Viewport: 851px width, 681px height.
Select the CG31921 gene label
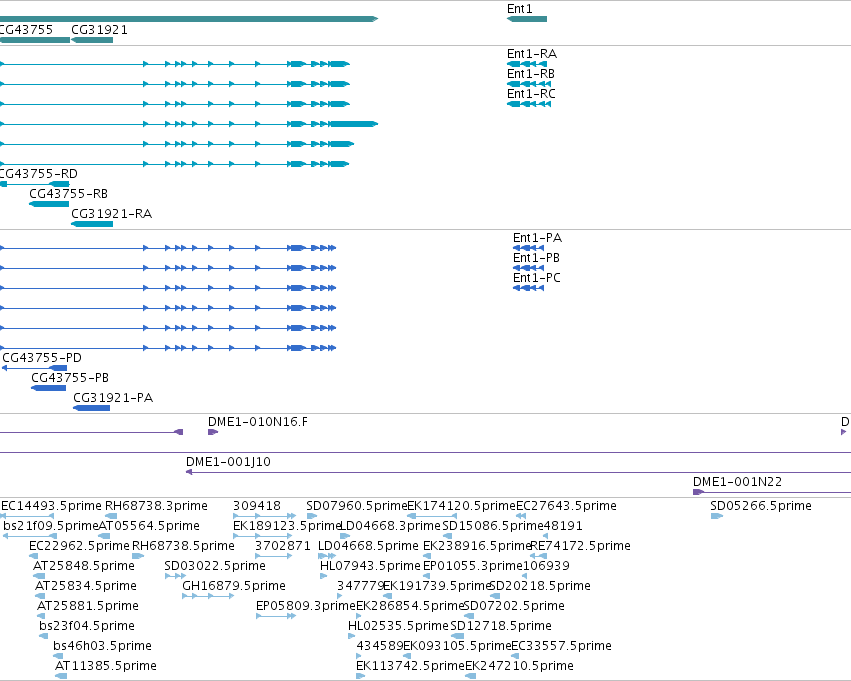(x=99, y=30)
